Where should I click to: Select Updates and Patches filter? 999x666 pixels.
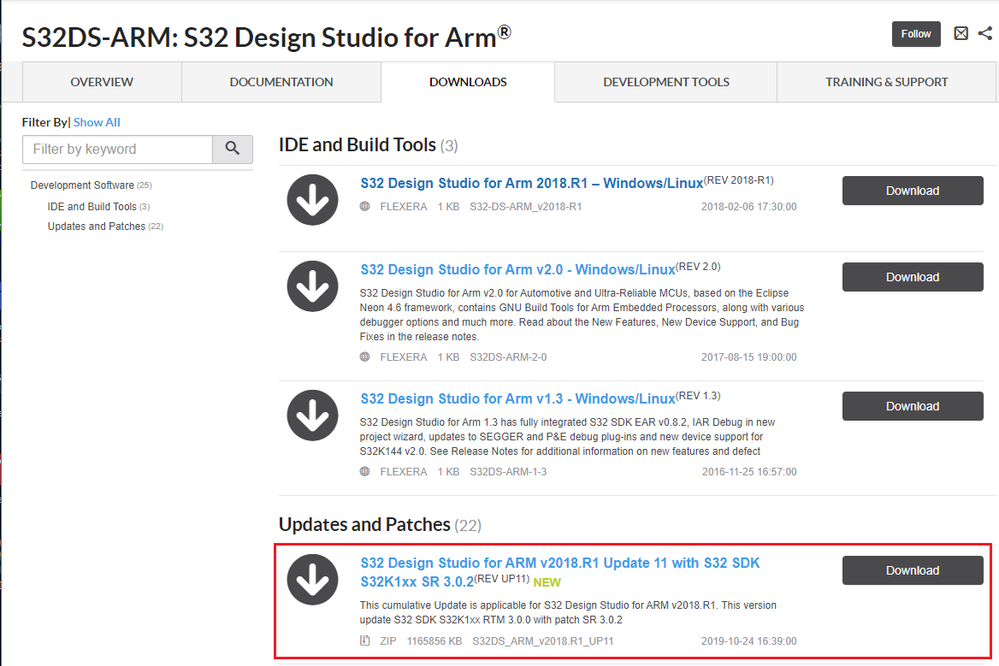pyautogui.click(x=96, y=226)
